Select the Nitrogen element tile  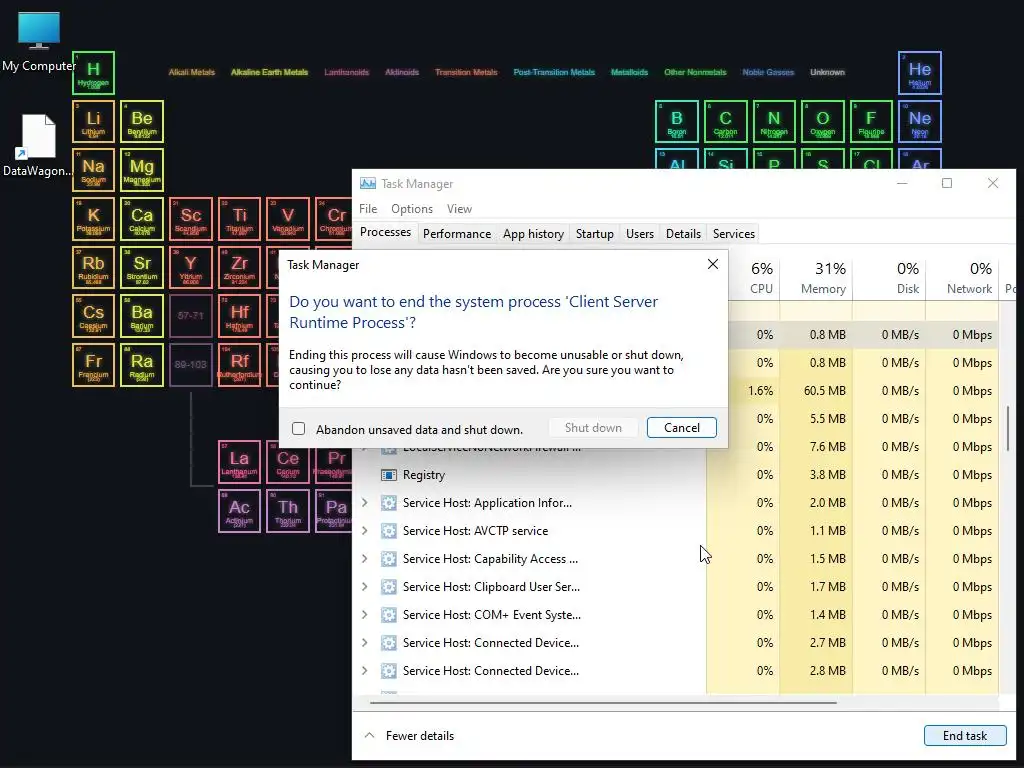tap(774, 121)
